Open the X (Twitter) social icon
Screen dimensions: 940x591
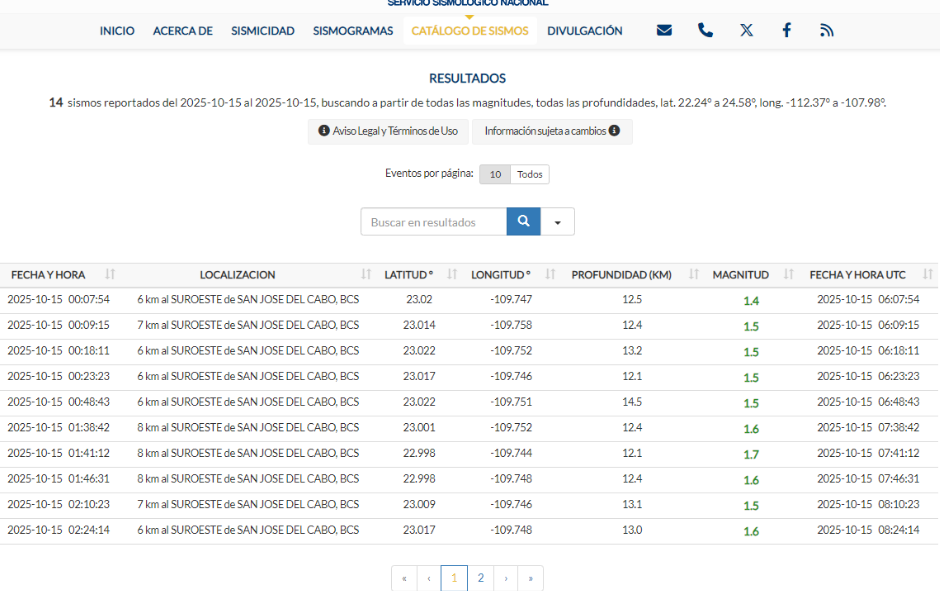pos(746,30)
